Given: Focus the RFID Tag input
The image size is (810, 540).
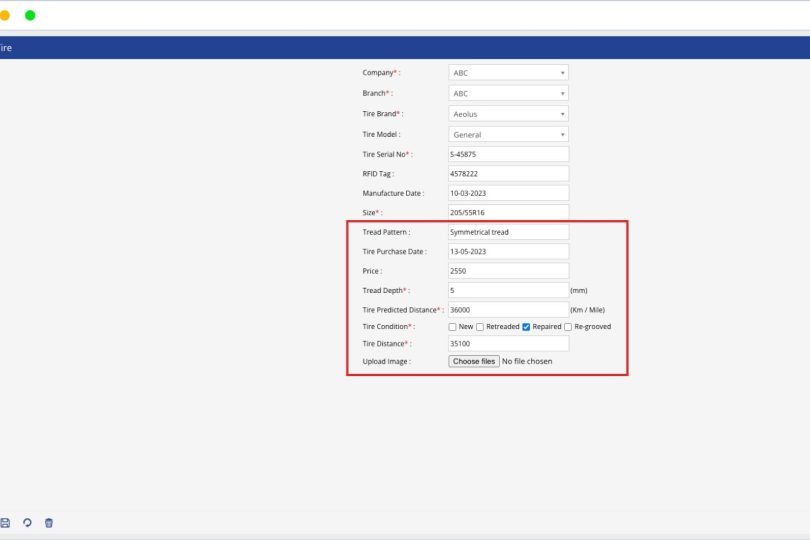Looking at the screenshot, I should pyautogui.click(x=508, y=174).
